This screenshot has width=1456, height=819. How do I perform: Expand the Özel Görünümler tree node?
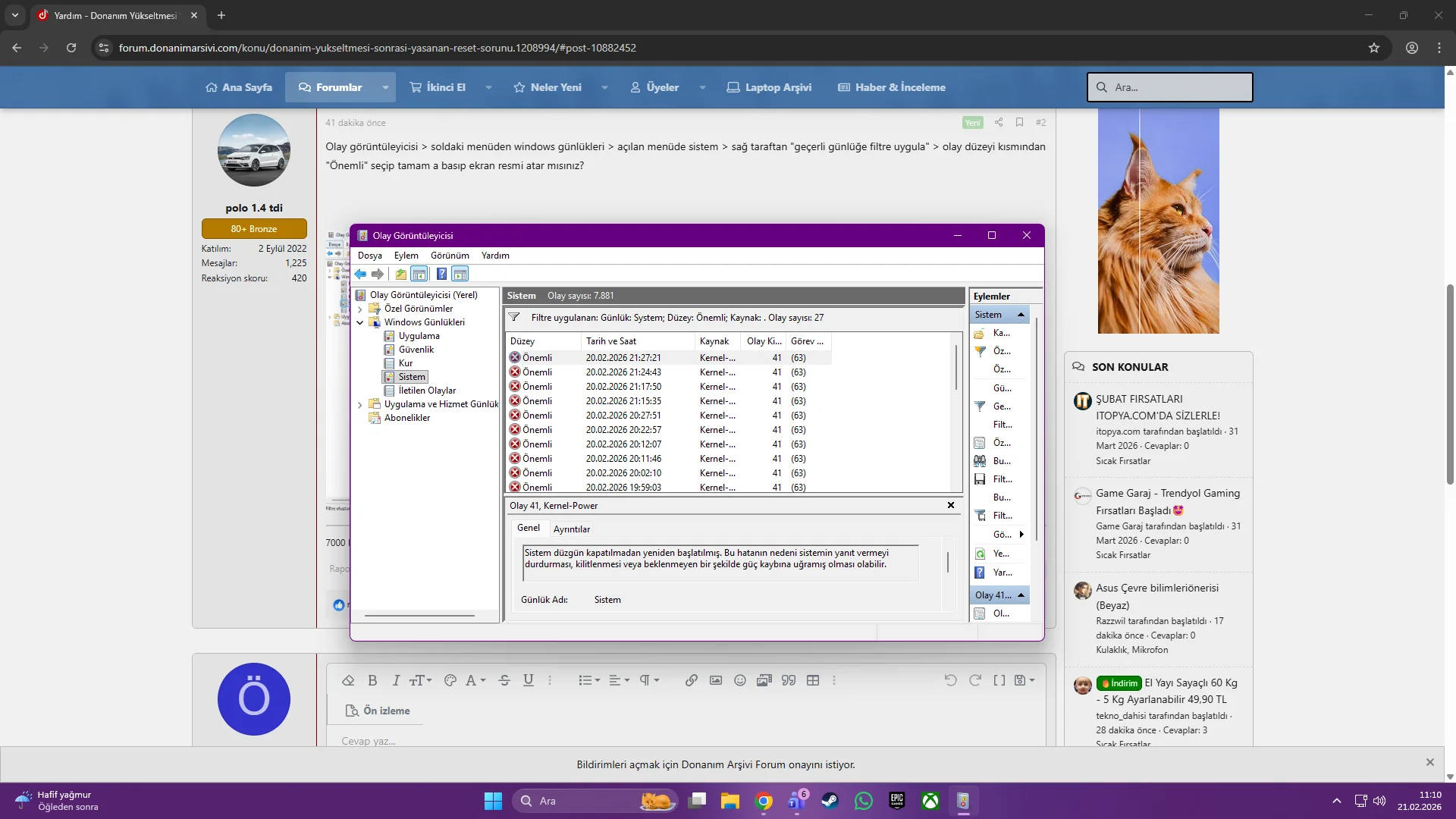(360, 309)
